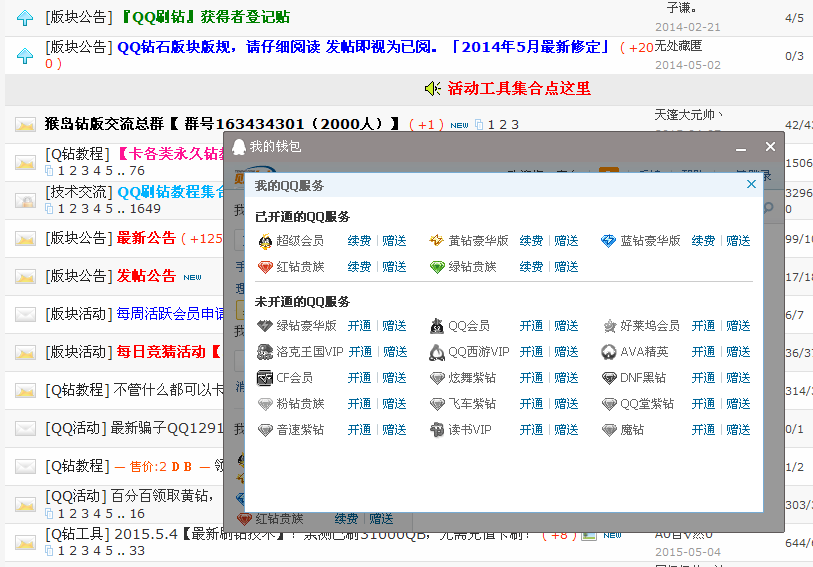Screen dimensions: 813x567
Task: Click the 红钻贵族 red diamond icon in dialog
Action: click(x=265, y=267)
